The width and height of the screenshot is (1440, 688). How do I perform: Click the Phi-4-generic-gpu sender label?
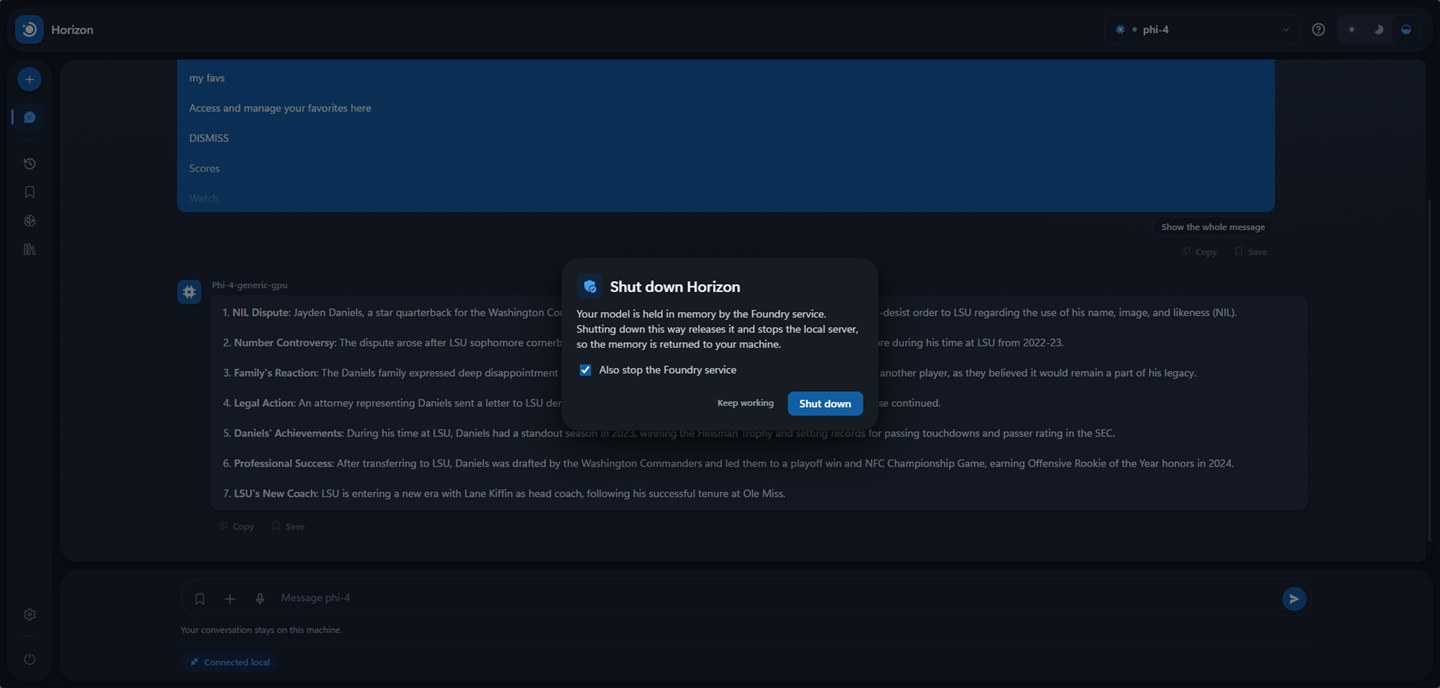pyautogui.click(x=249, y=285)
